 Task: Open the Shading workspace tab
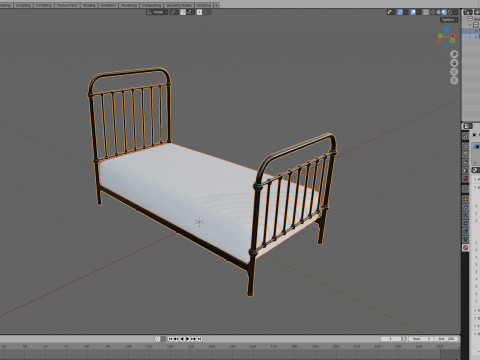(x=89, y=5)
